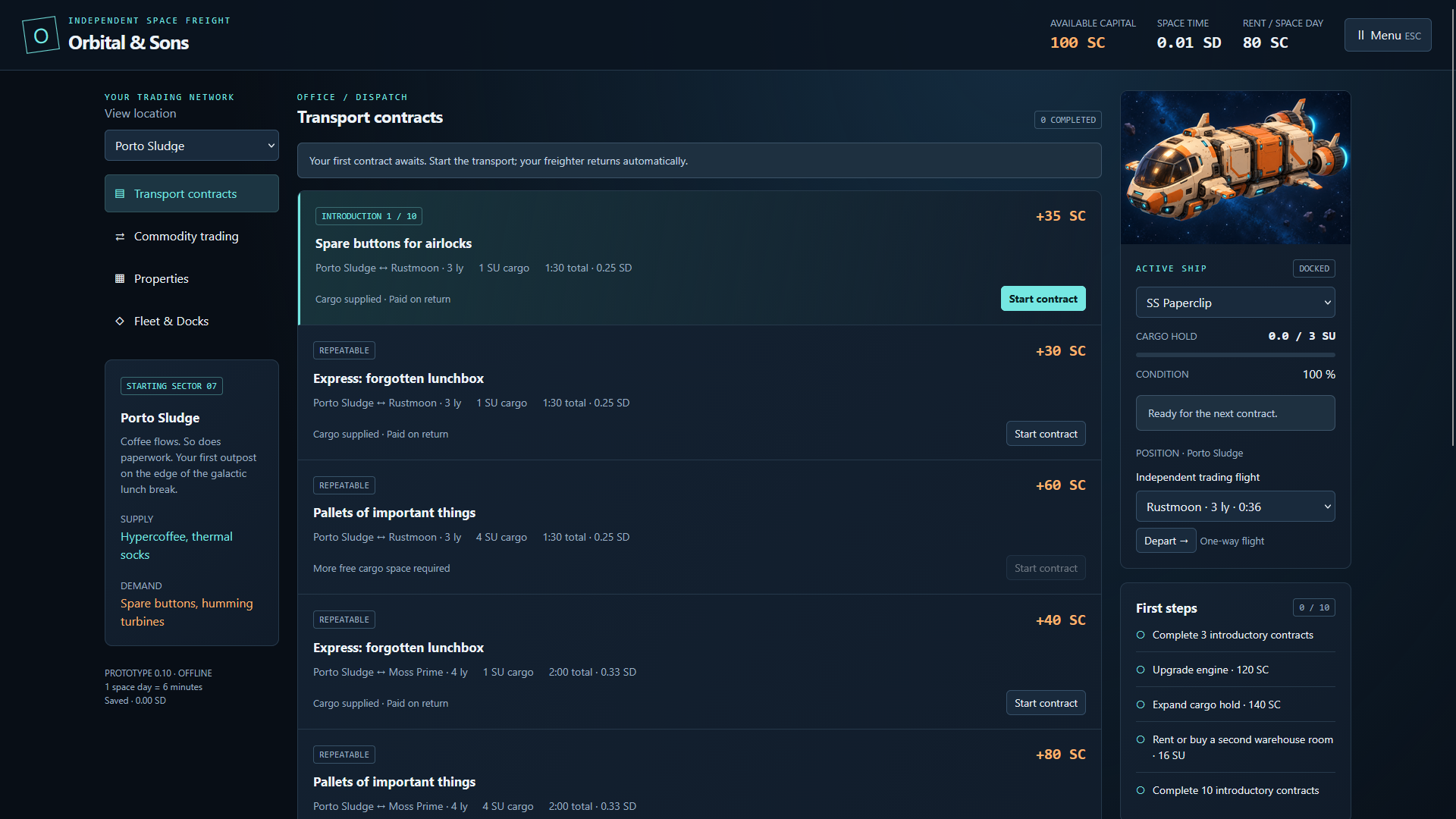
Task: Click the Spare buttons, humming turbines demand text
Action: [x=187, y=613]
